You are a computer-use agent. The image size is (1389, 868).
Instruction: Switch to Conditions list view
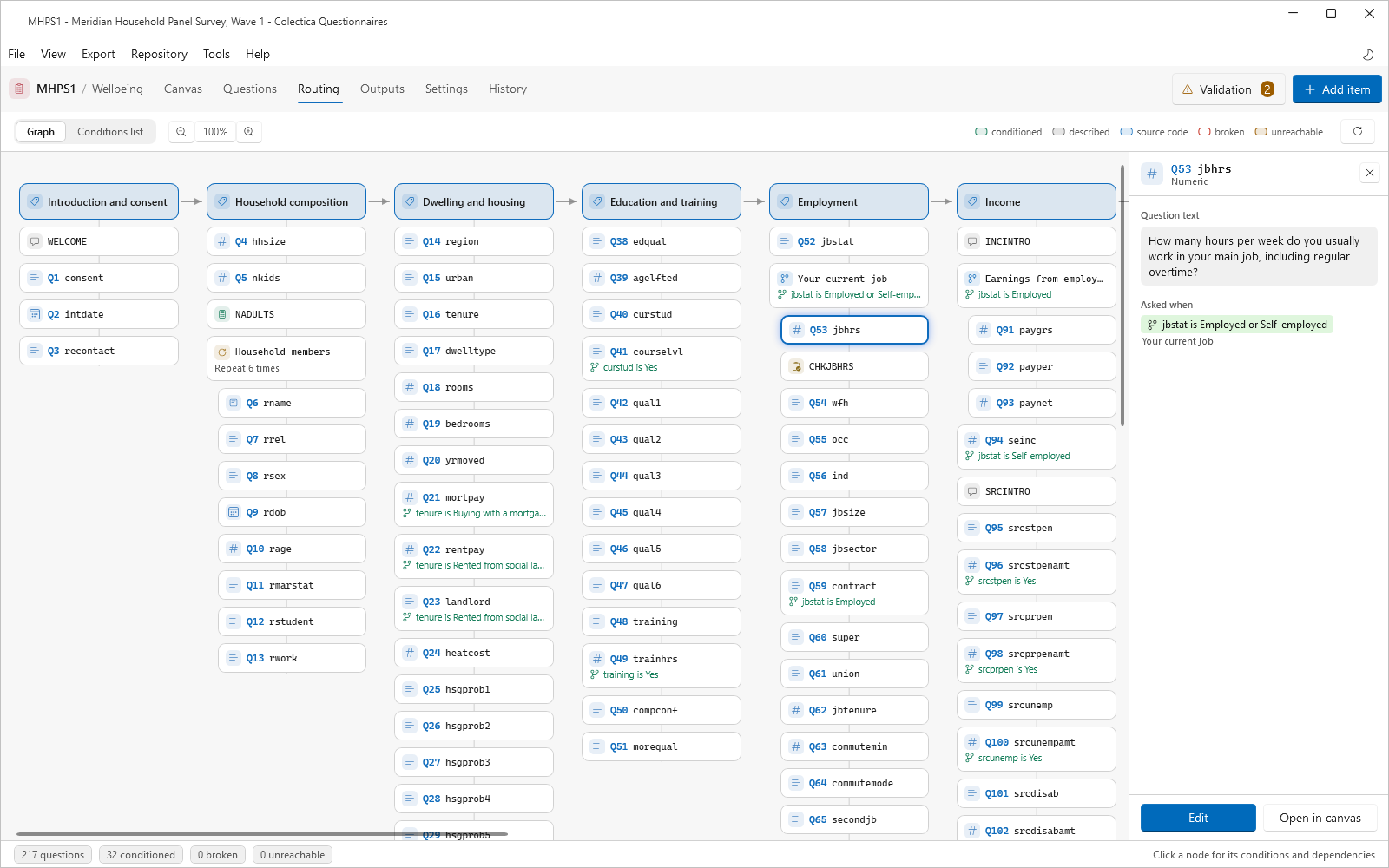(110, 132)
